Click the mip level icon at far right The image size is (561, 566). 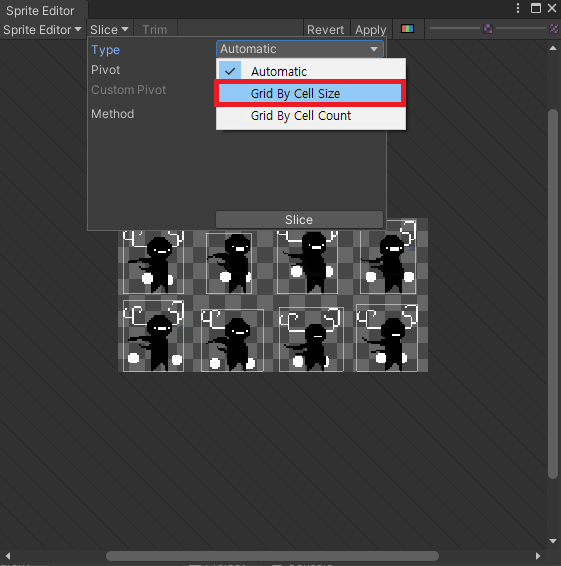[554, 29]
